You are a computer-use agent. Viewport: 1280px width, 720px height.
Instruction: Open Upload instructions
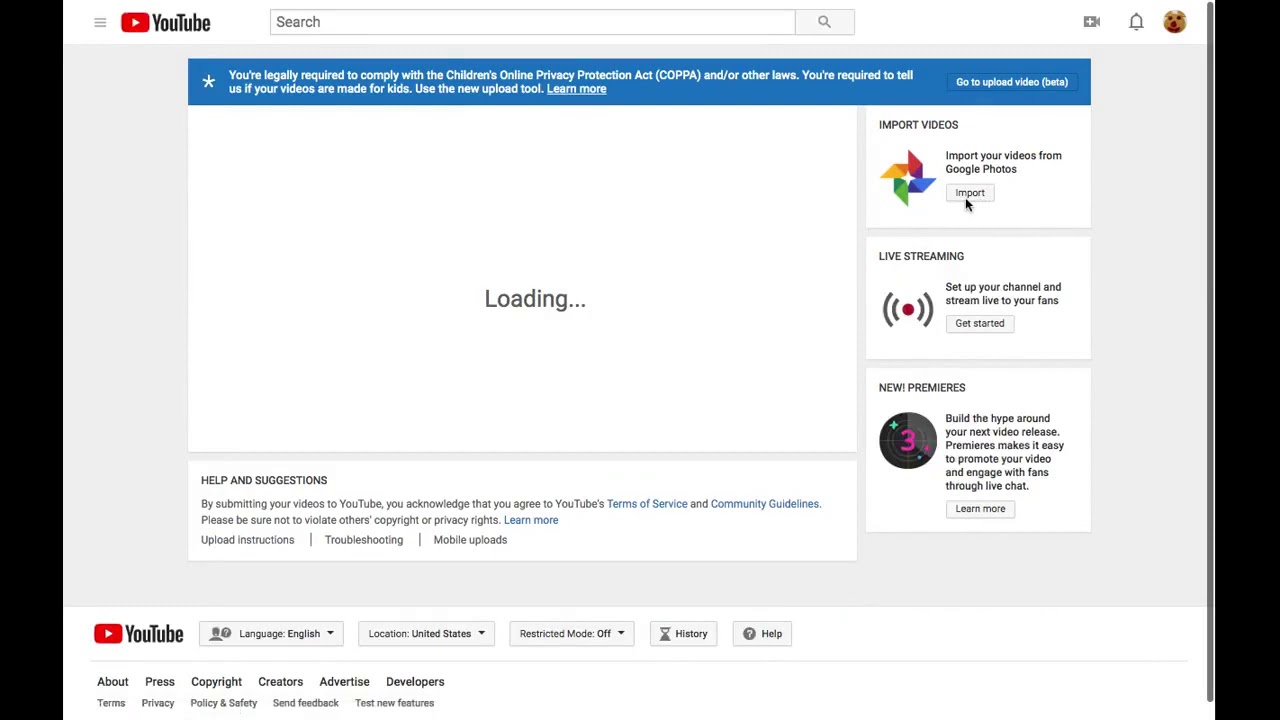click(x=248, y=540)
